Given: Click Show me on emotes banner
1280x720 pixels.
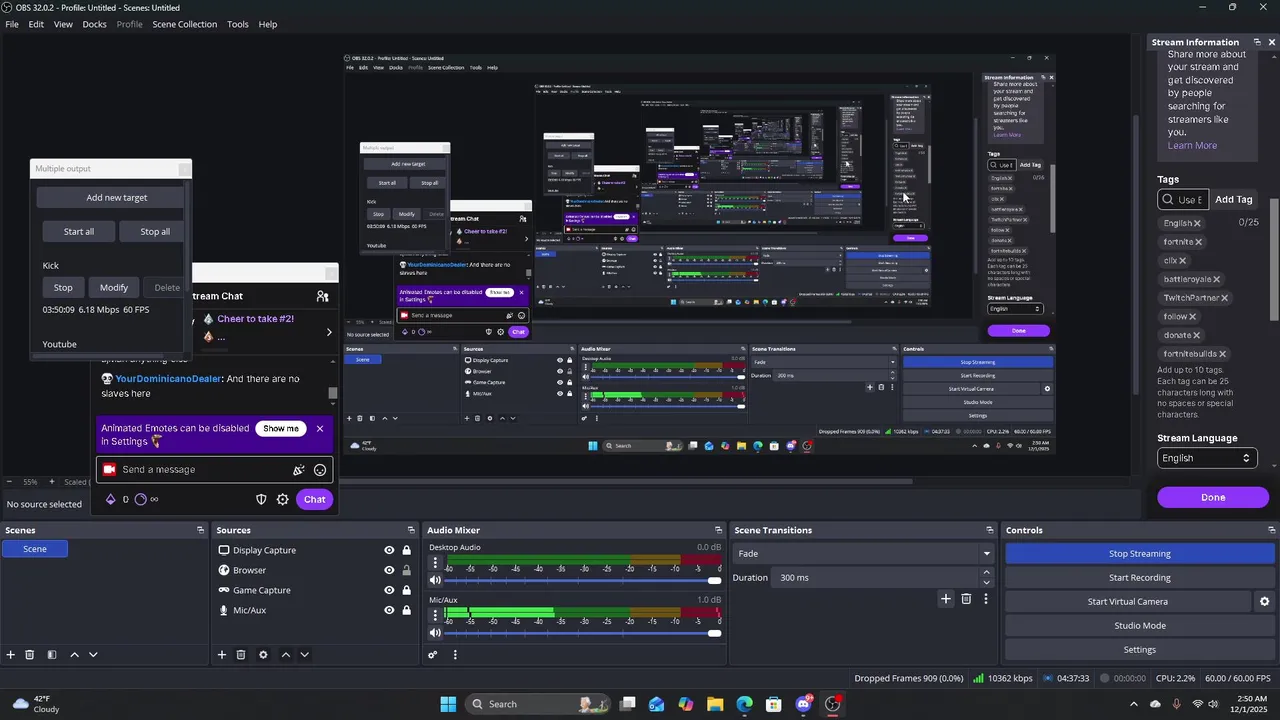Looking at the screenshot, I should coord(281,428).
